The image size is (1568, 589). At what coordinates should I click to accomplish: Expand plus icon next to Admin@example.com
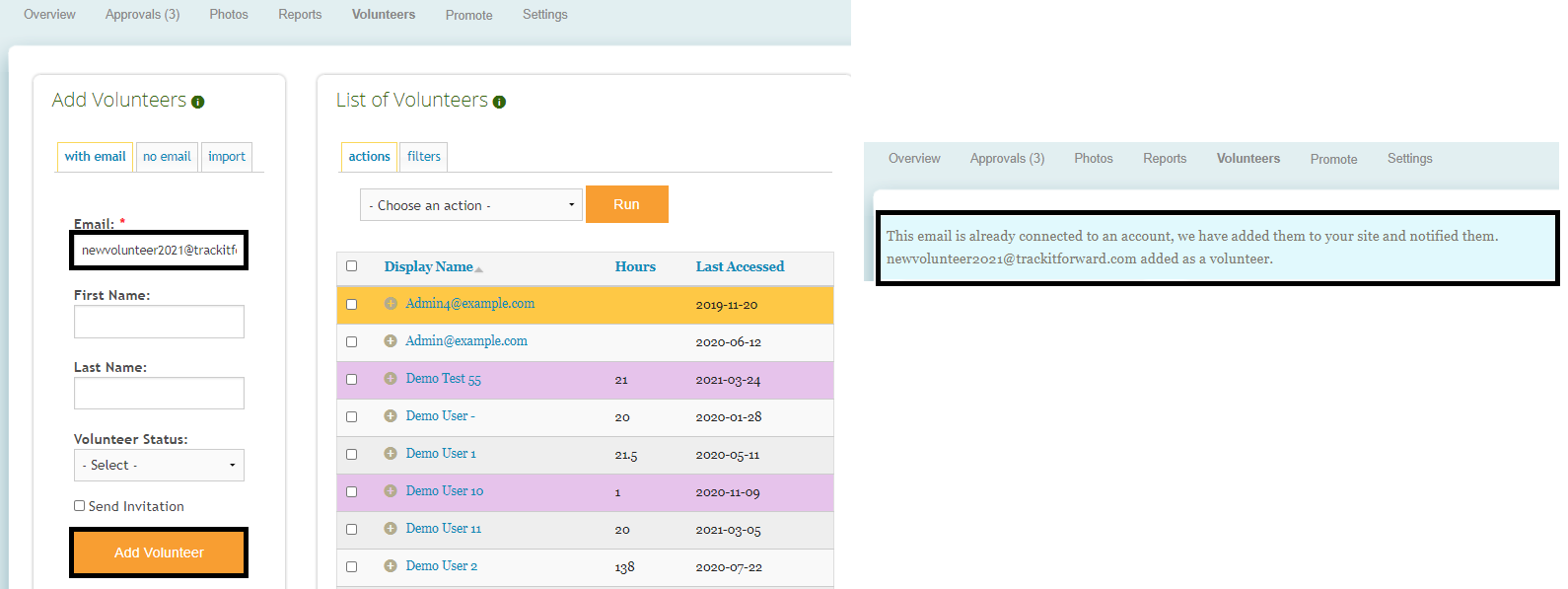pyautogui.click(x=391, y=341)
